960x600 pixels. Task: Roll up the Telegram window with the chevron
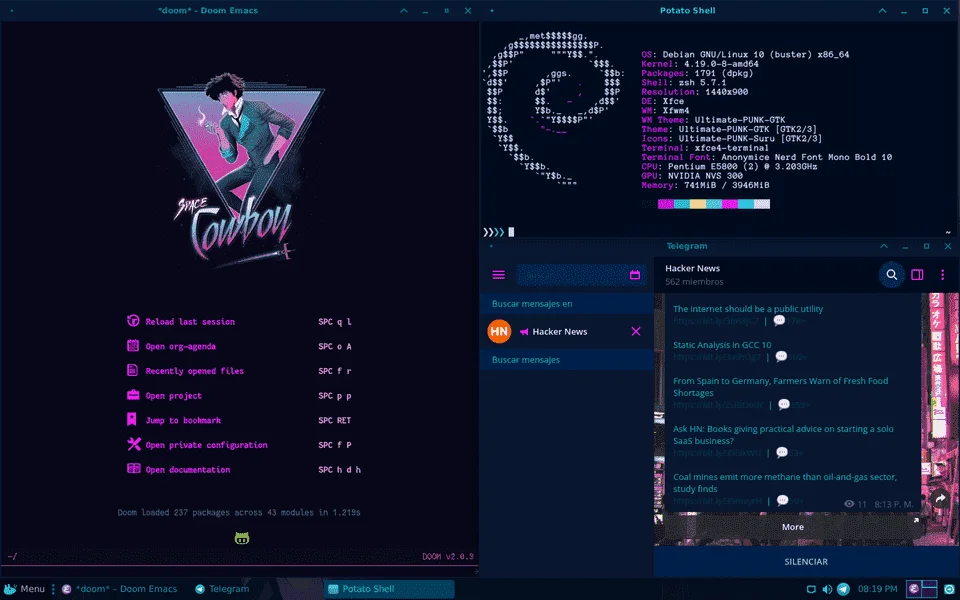point(883,246)
